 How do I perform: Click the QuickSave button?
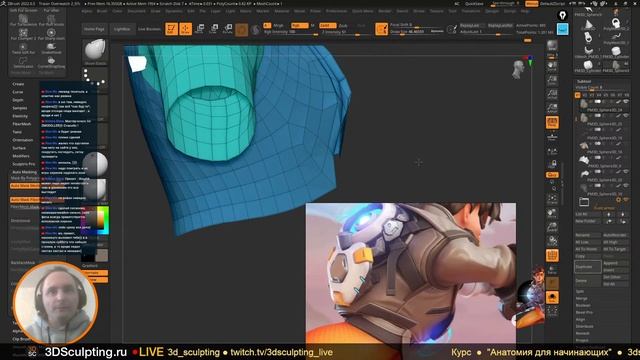(x=474, y=3)
